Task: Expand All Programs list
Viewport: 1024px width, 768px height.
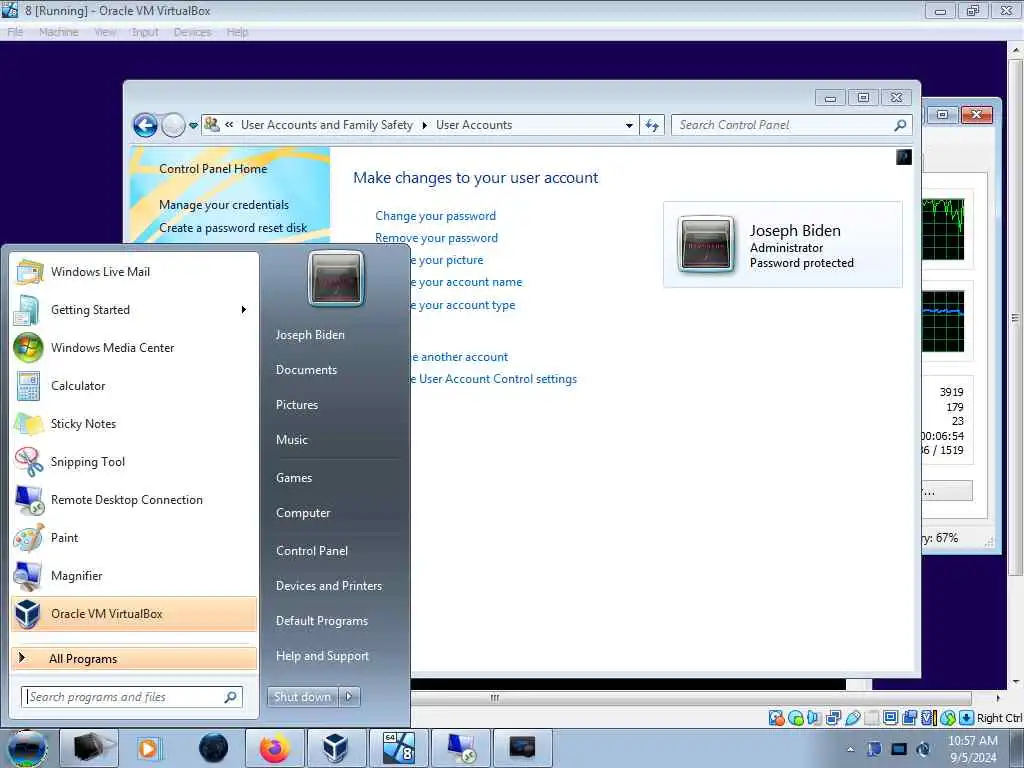Action: tap(134, 658)
